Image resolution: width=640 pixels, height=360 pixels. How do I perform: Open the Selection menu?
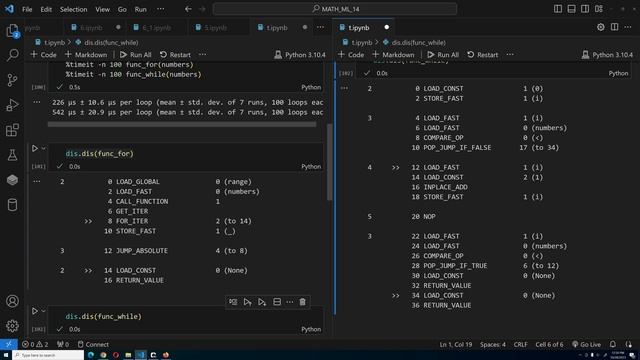pos(73,9)
